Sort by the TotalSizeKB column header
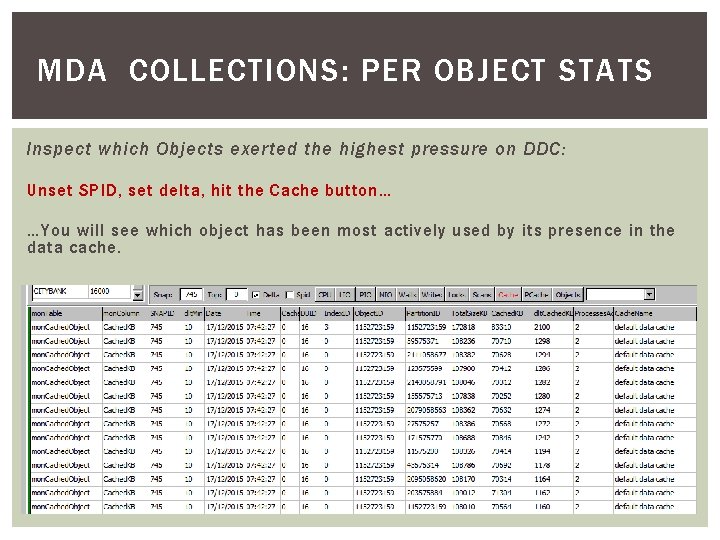The height and width of the screenshot is (540, 720). pyautogui.click(x=469, y=314)
